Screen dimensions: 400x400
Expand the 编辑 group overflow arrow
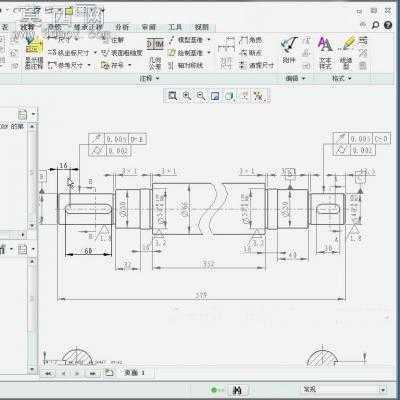pos(304,79)
